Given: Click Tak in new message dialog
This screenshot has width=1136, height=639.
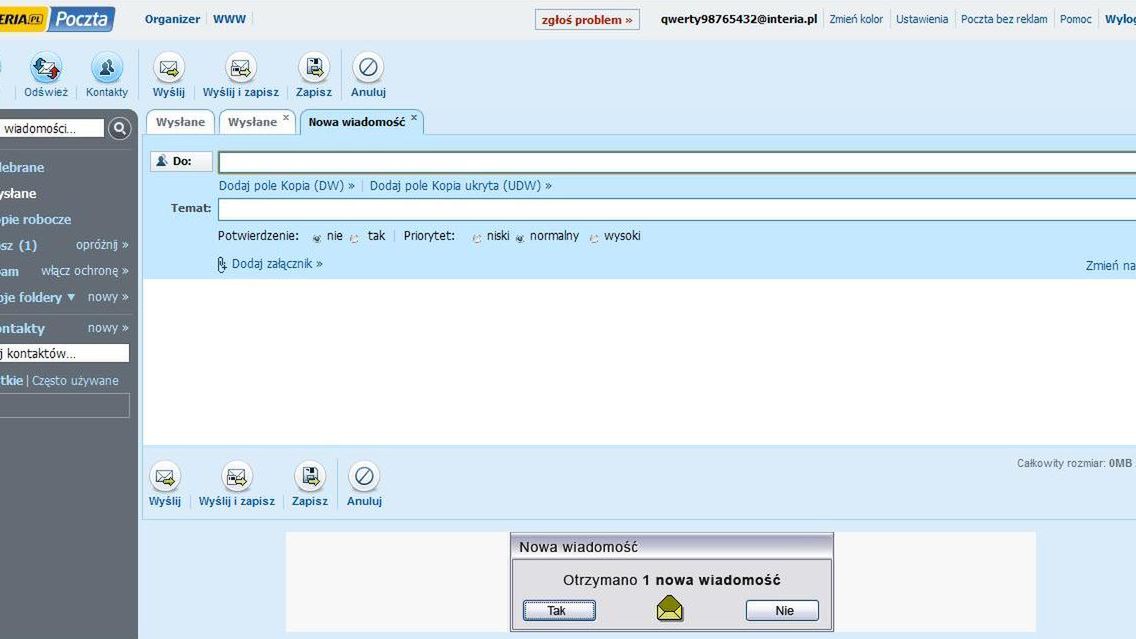Looking at the screenshot, I should click(x=559, y=610).
